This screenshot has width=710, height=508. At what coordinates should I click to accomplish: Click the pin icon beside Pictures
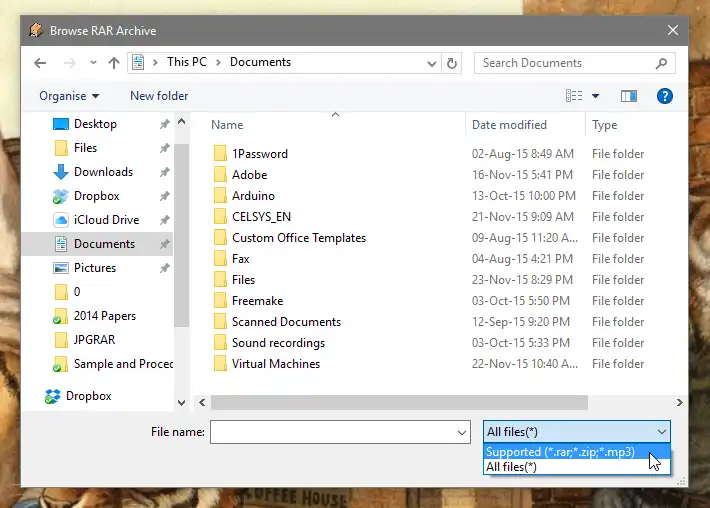tap(164, 268)
